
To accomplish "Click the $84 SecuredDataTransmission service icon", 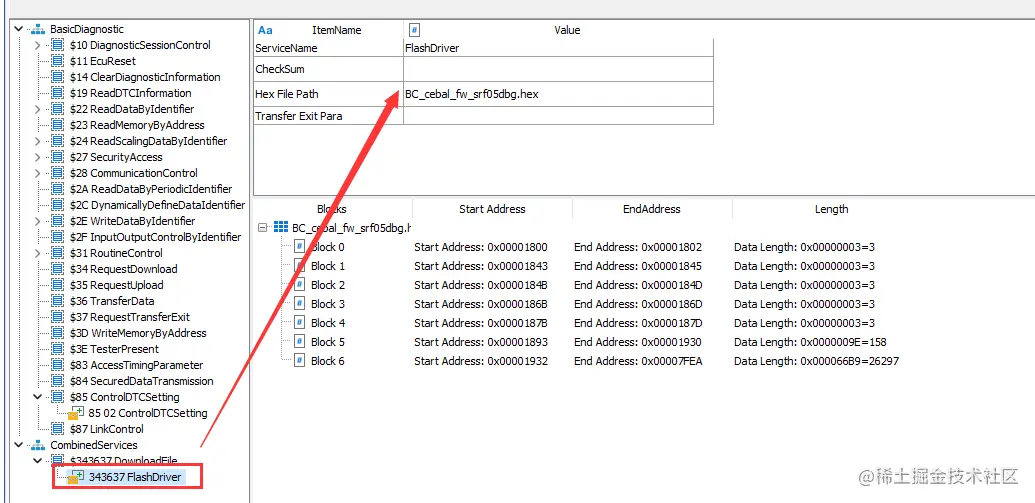I will point(58,381).
